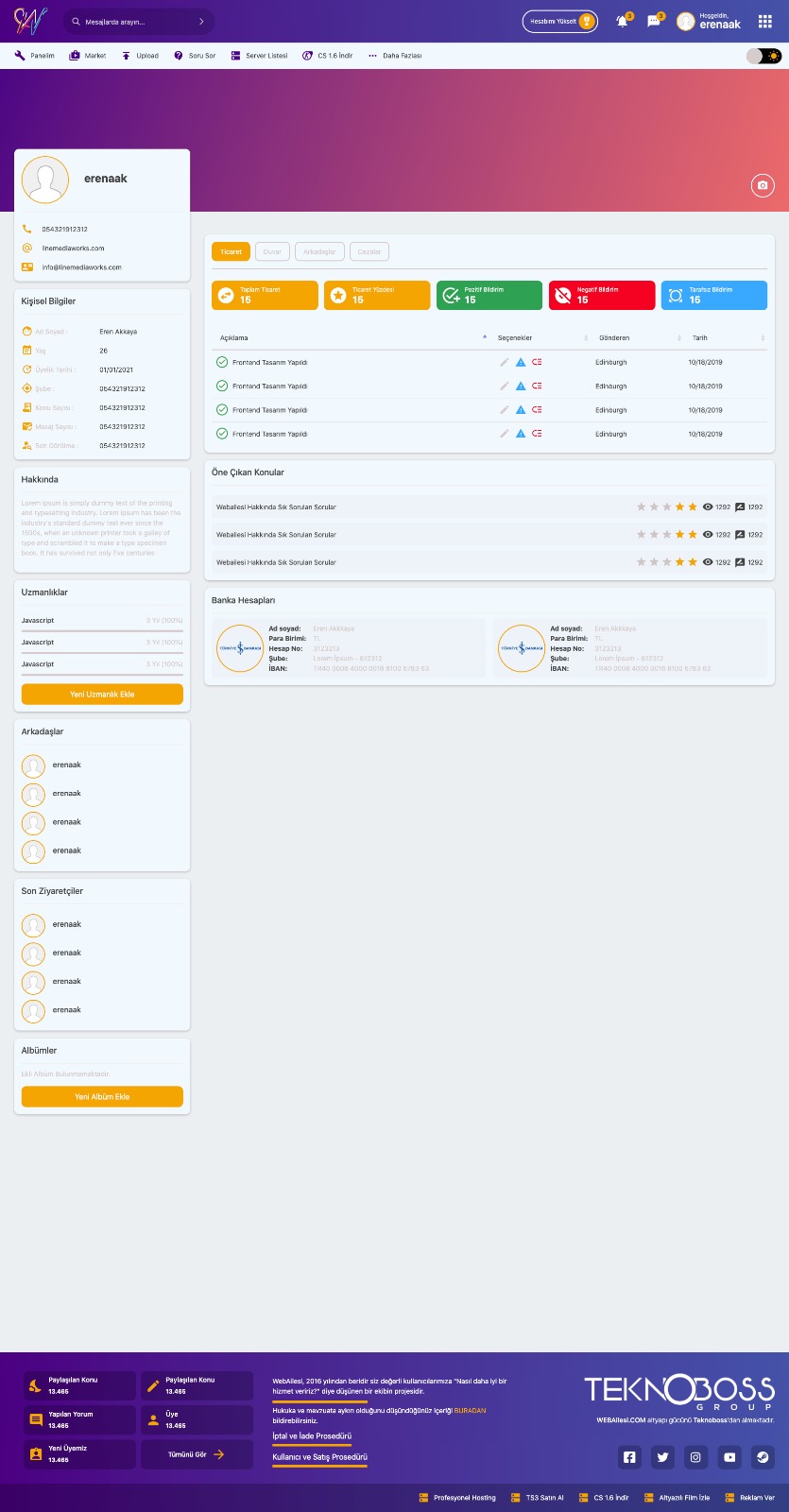Open the apps grid menu
Screen dimensions: 789x1512
coord(764,22)
